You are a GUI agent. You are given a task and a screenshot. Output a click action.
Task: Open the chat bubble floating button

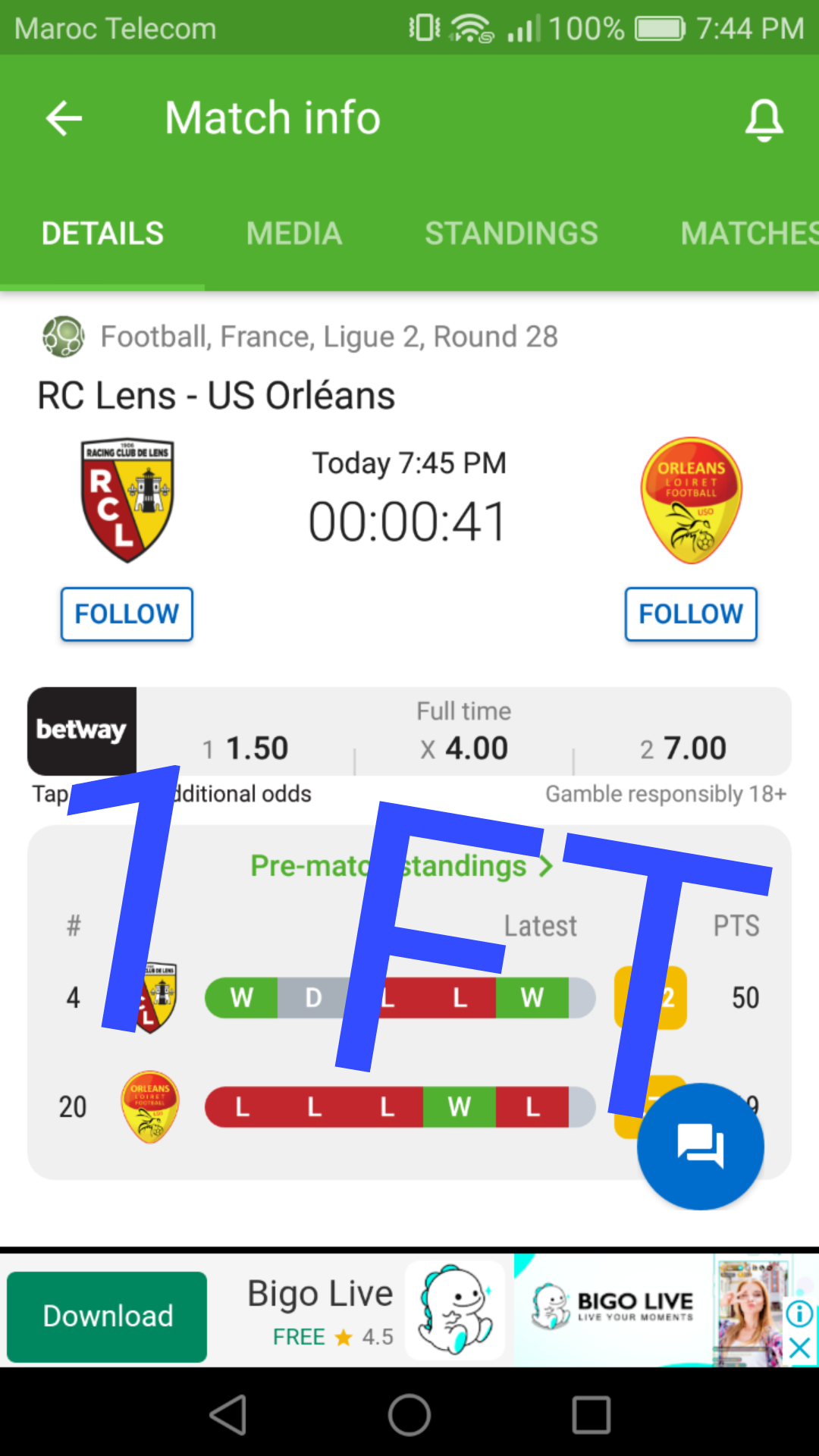point(700,1146)
